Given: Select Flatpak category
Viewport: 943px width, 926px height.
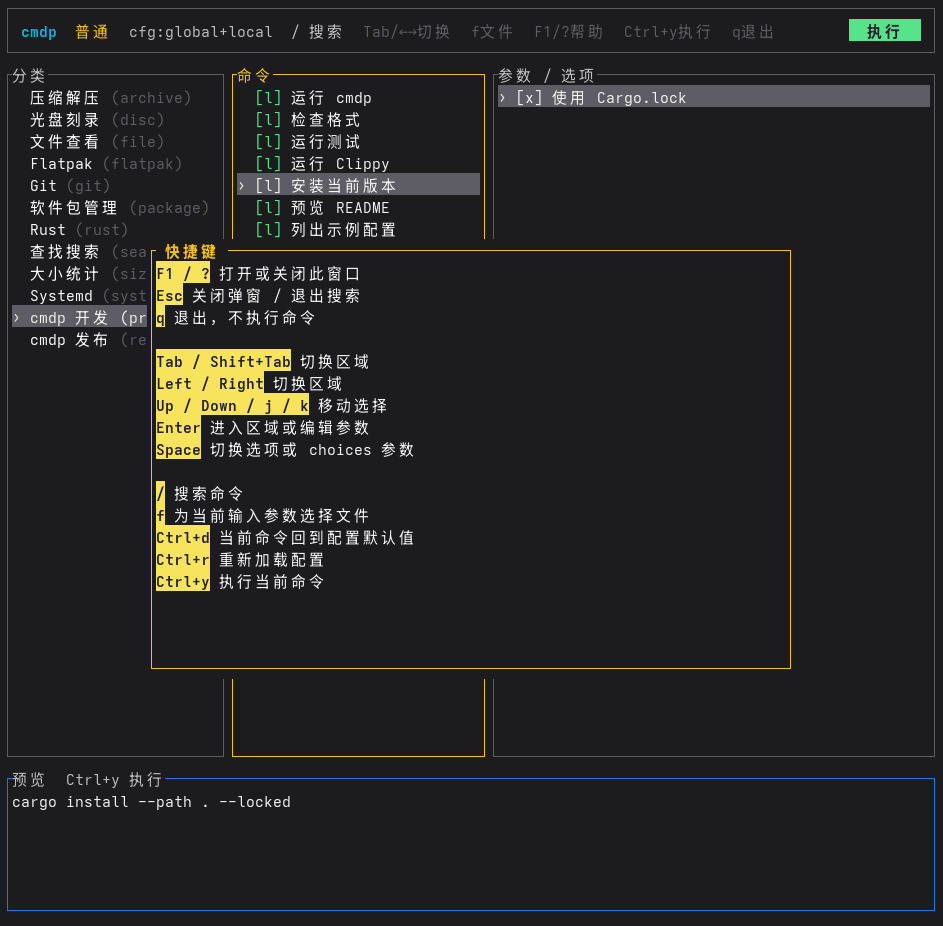Looking at the screenshot, I should pos(106,164).
